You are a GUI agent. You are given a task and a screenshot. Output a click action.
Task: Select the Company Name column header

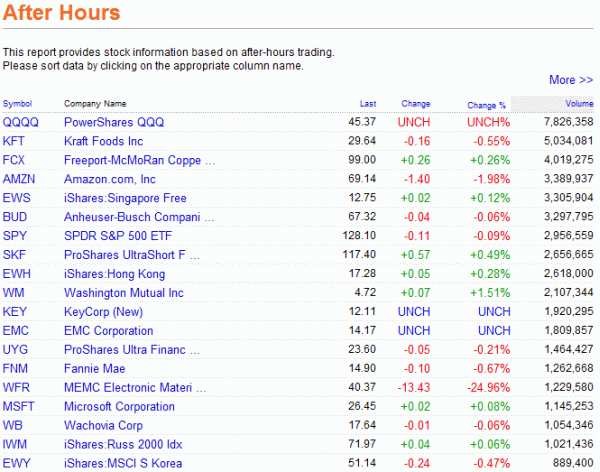click(x=95, y=104)
